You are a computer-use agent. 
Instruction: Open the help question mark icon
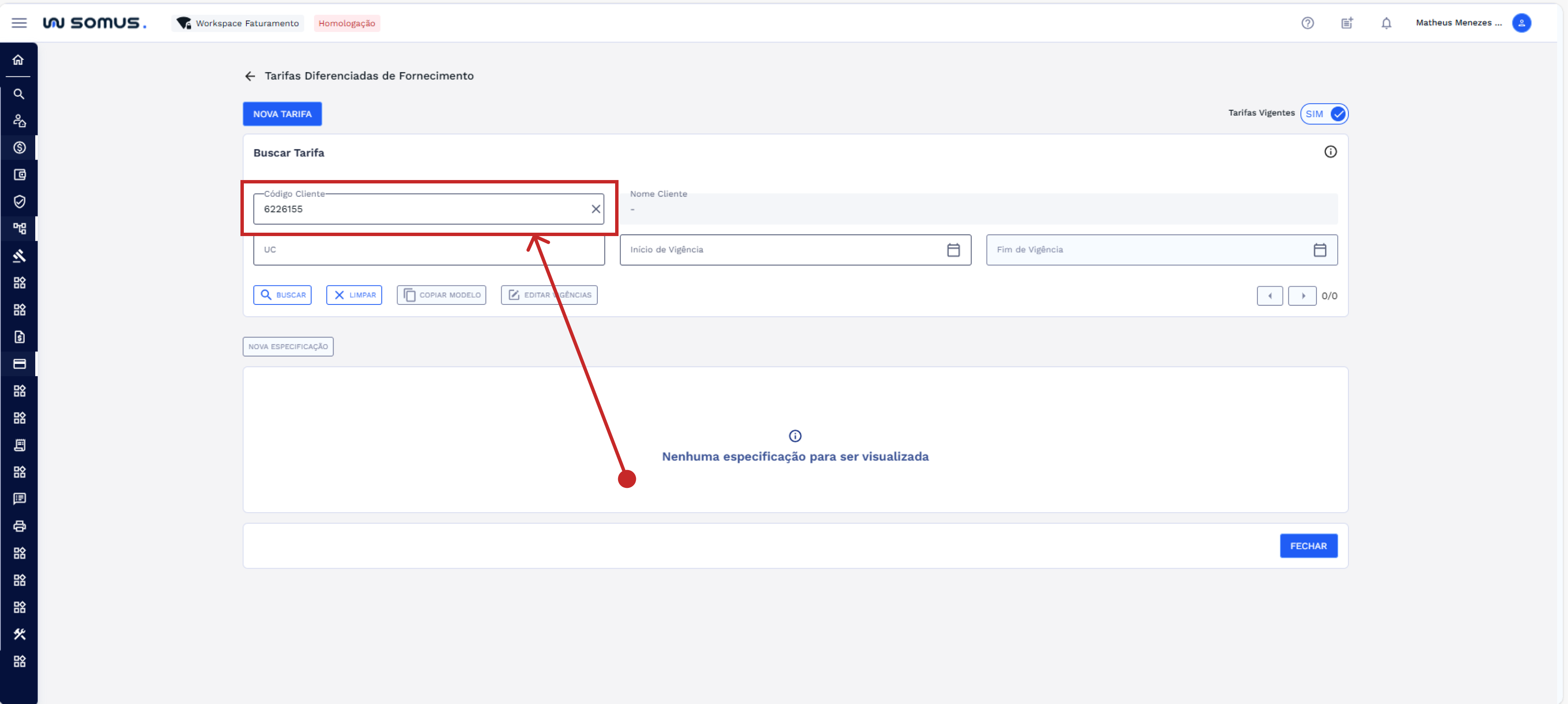coord(1307,23)
